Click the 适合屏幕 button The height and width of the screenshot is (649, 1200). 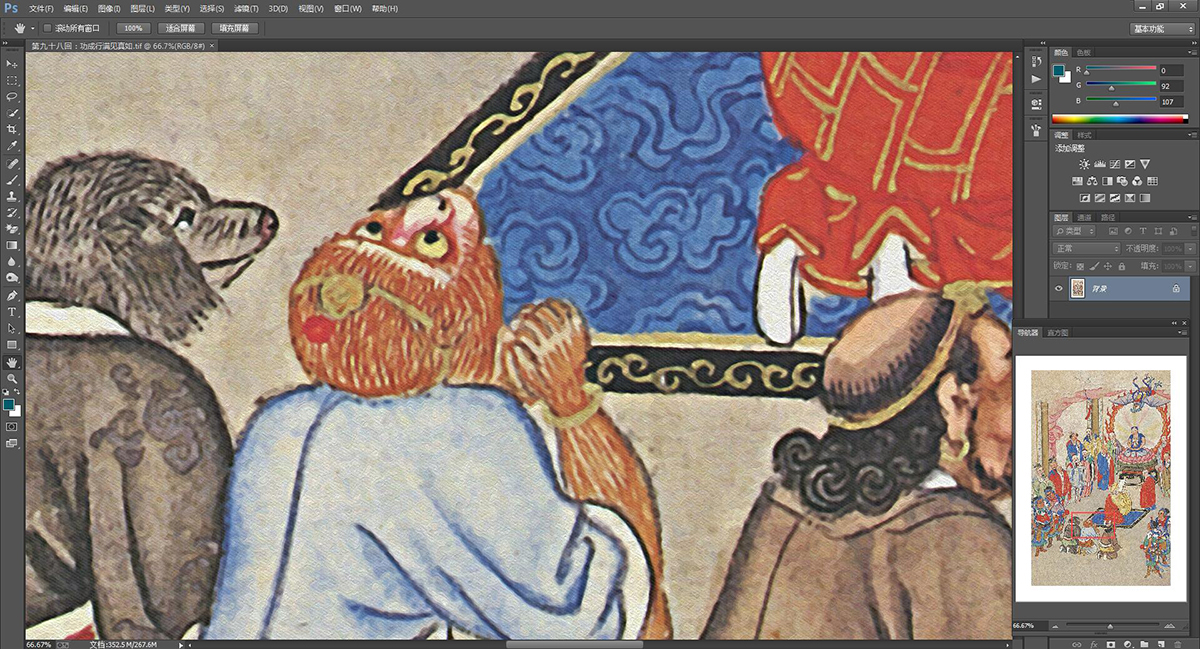[179, 28]
